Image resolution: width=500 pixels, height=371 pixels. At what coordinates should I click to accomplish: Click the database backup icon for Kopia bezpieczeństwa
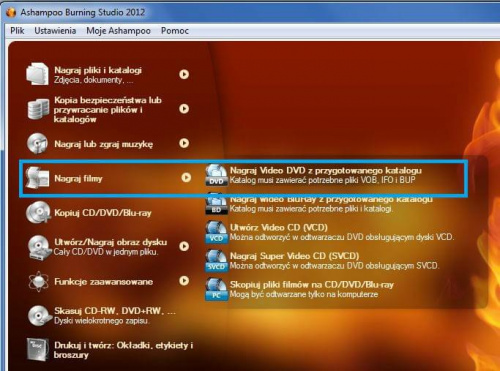pyautogui.click(x=38, y=109)
